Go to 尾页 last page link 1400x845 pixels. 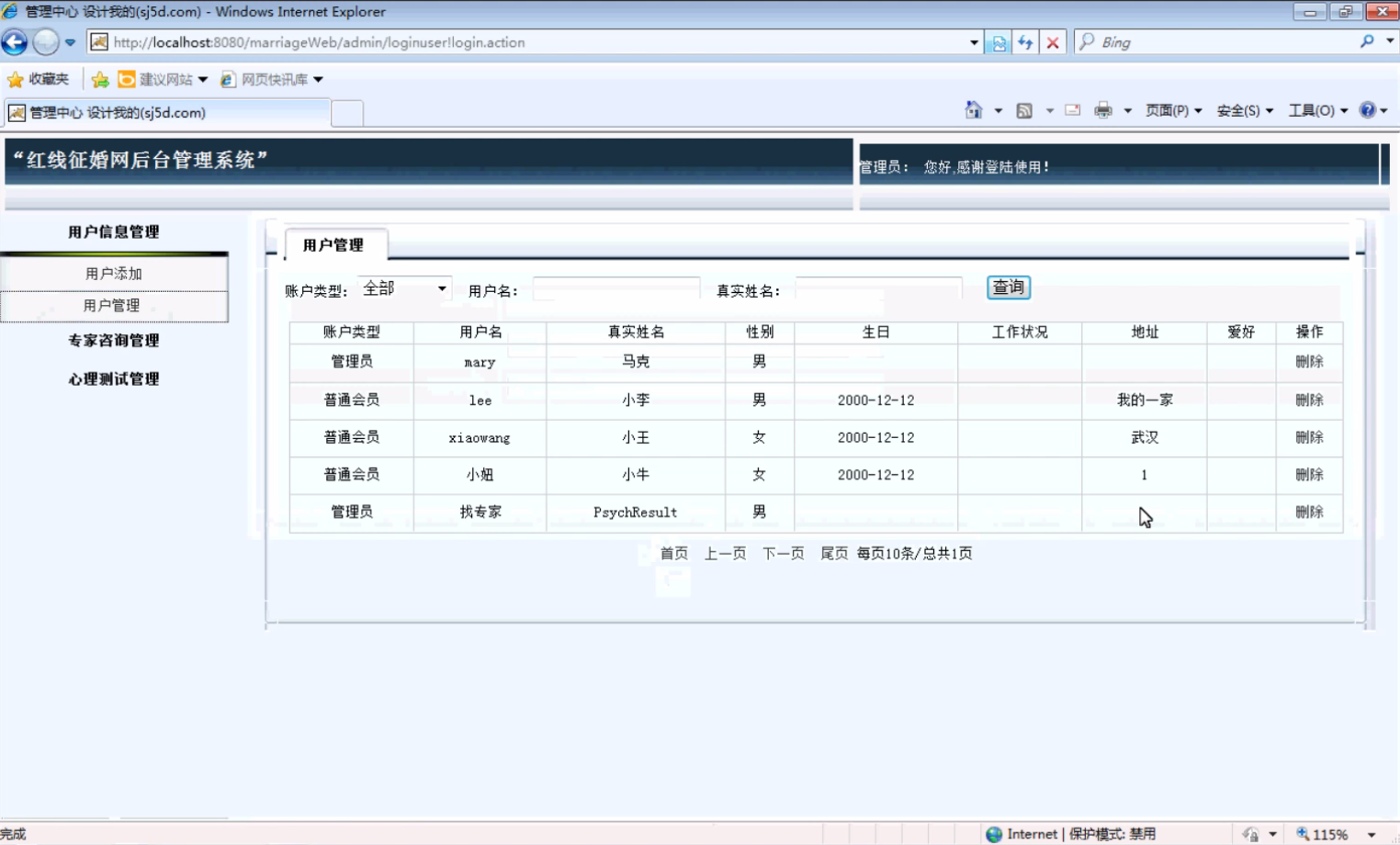(x=834, y=553)
